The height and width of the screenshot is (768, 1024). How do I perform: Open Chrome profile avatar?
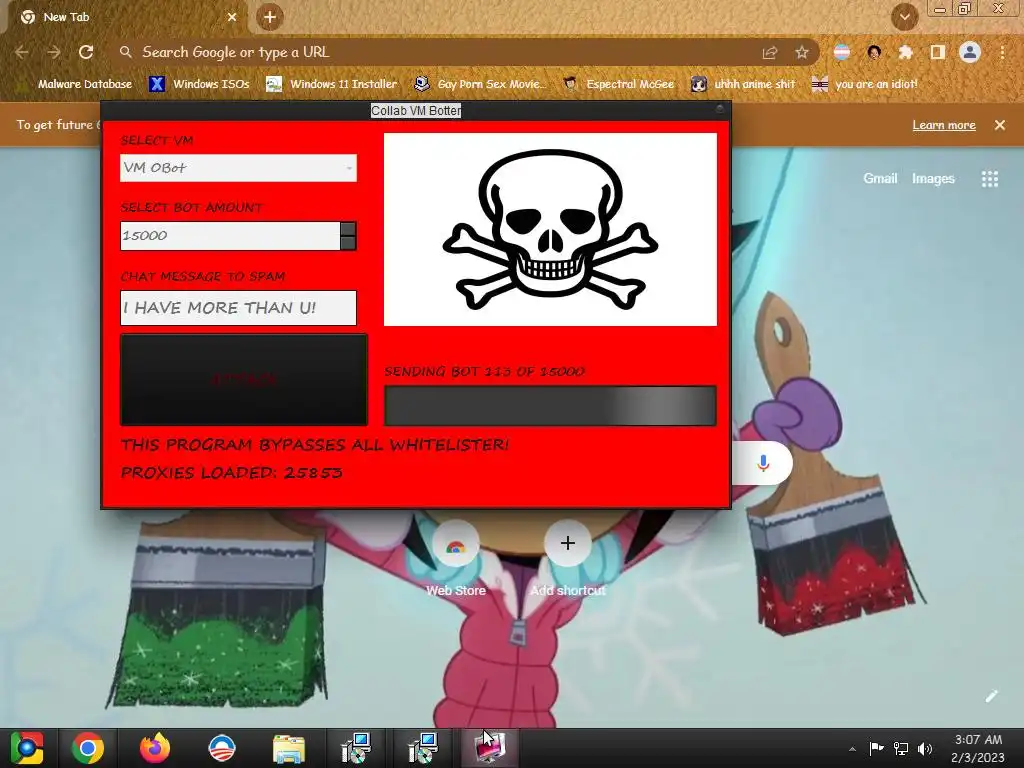pyautogui.click(x=970, y=52)
